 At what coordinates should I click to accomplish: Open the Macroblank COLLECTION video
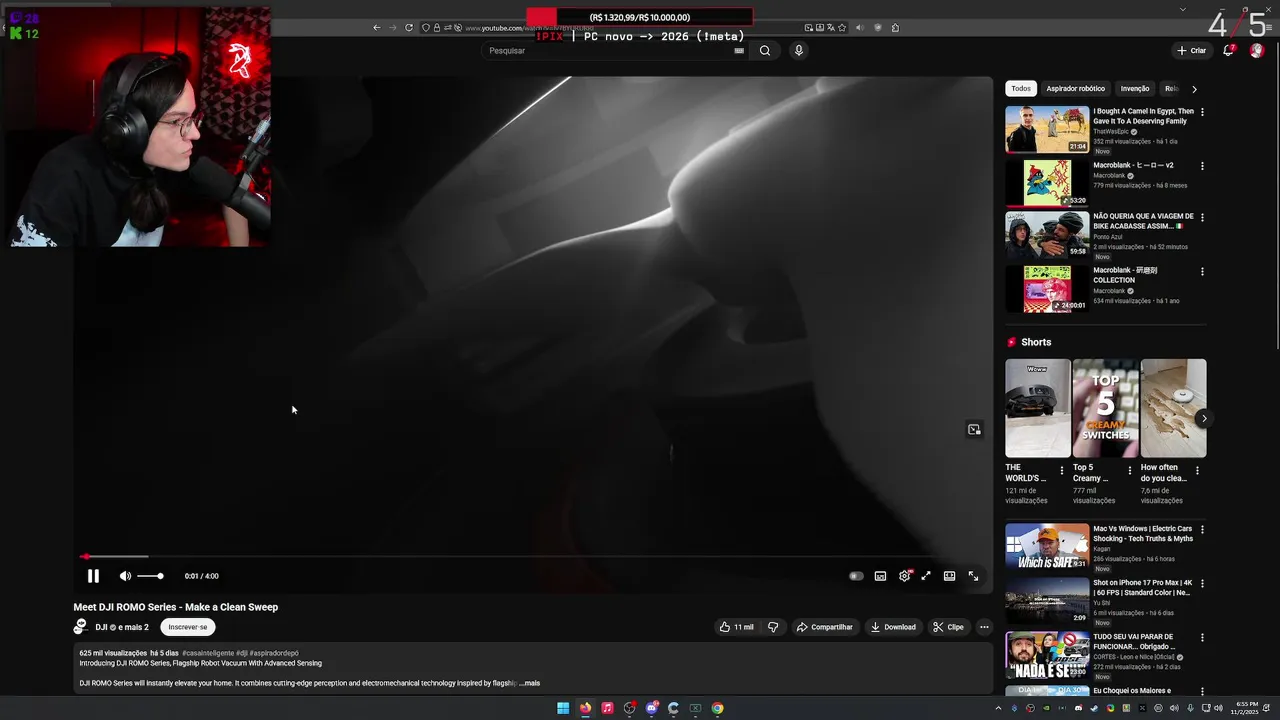(x=1047, y=289)
